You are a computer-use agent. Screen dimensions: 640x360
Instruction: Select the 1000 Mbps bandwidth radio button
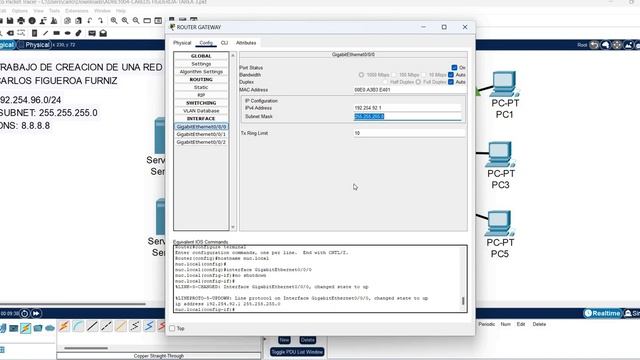[x=361, y=75]
